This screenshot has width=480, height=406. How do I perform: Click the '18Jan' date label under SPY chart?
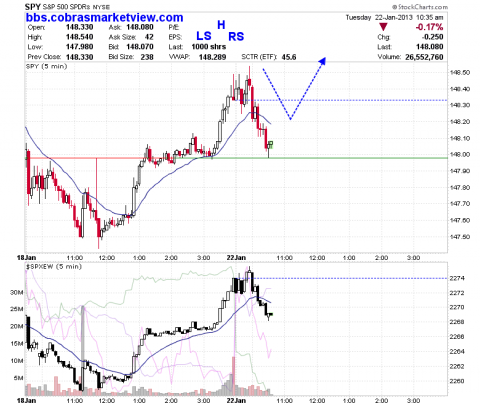coord(26,258)
